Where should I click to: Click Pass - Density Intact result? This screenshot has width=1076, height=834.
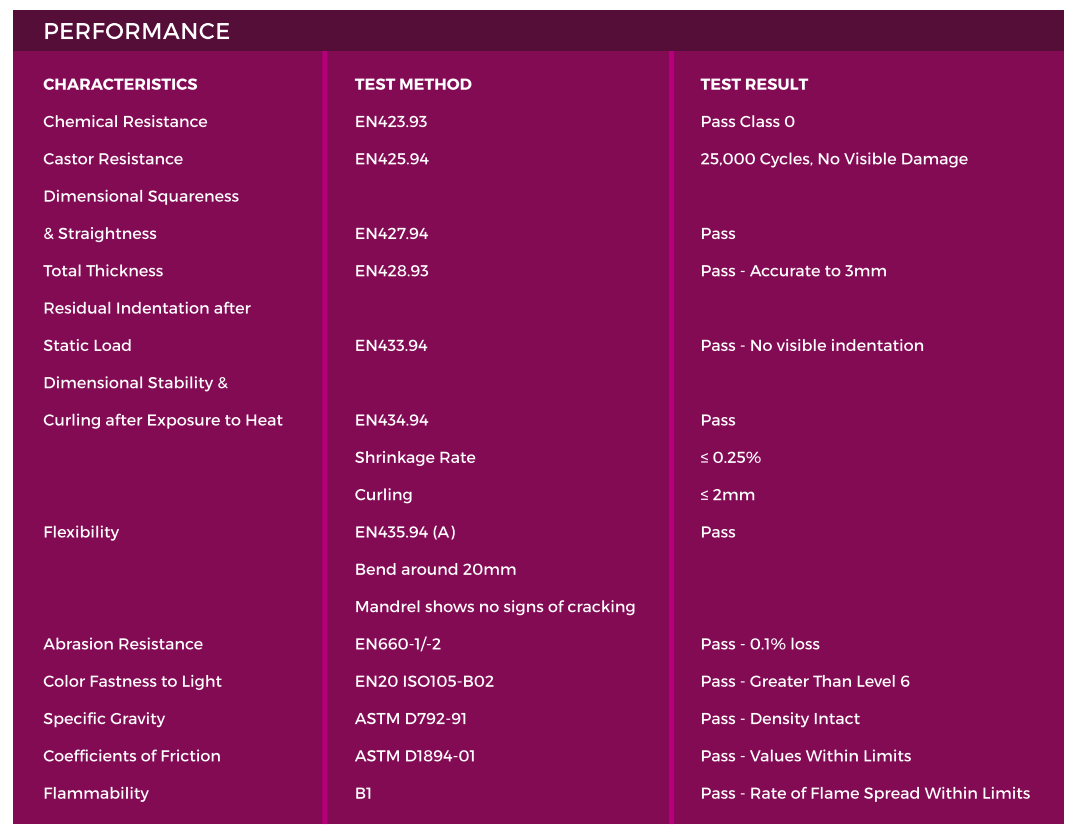(x=780, y=719)
